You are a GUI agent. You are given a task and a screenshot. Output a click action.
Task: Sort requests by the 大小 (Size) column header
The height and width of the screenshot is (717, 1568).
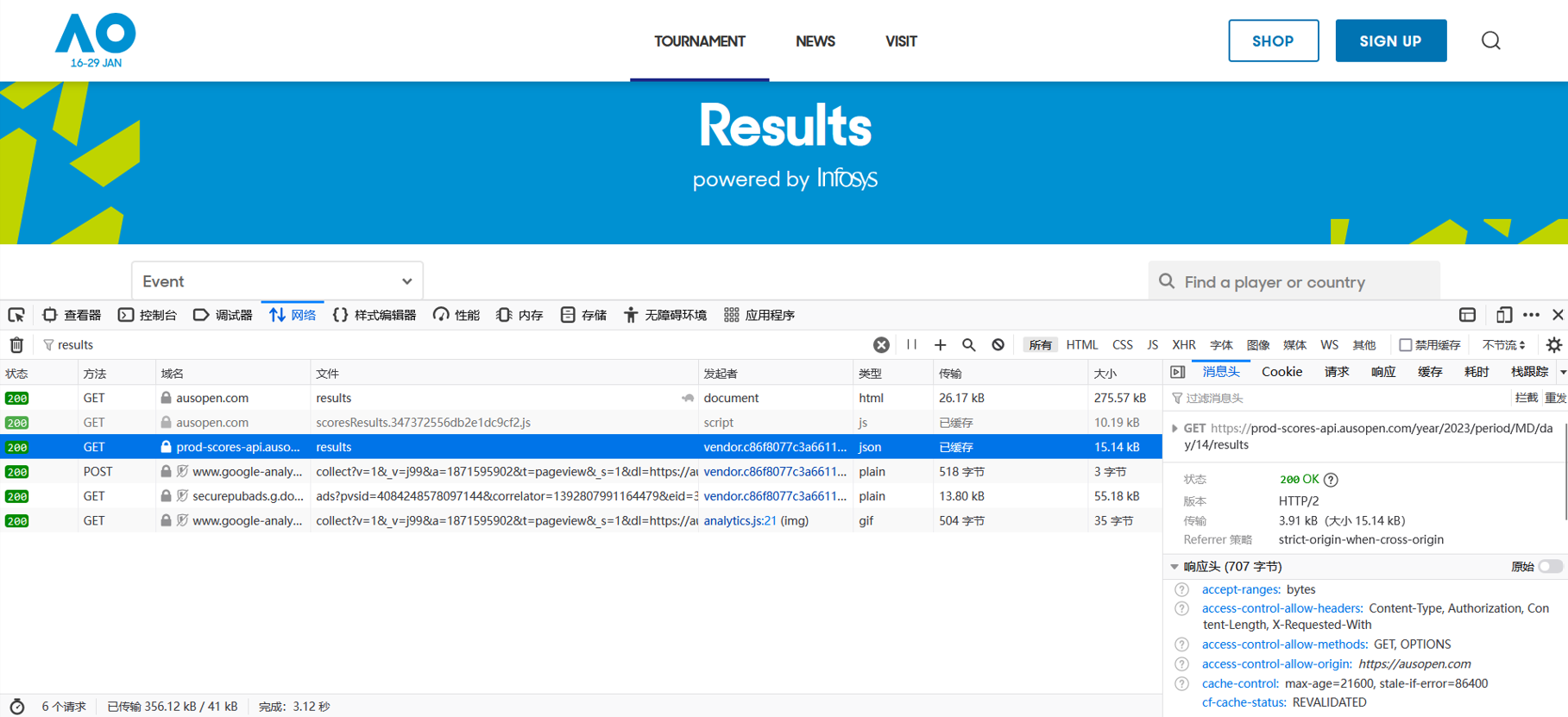[1124, 374]
